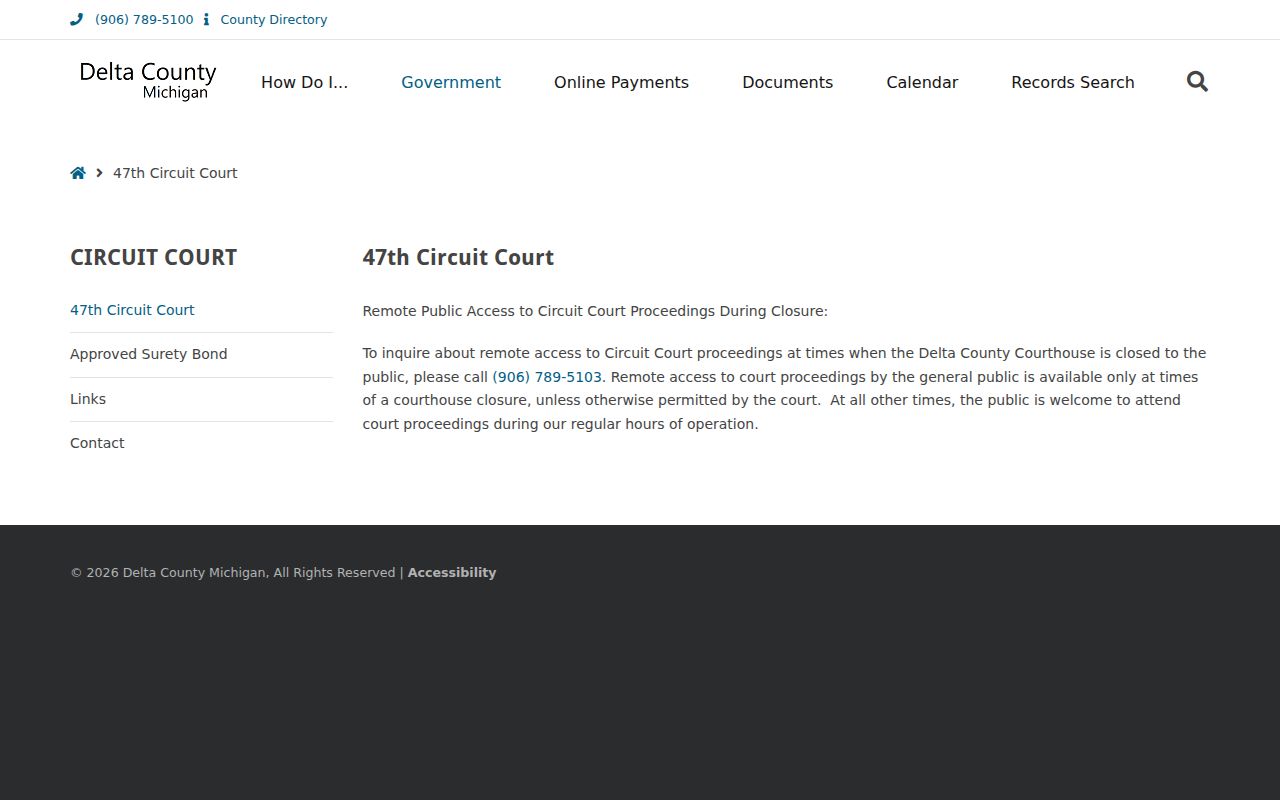Click the search magnifier icon
The height and width of the screenshot is (800, 1280).
[x=1197, y=82]
